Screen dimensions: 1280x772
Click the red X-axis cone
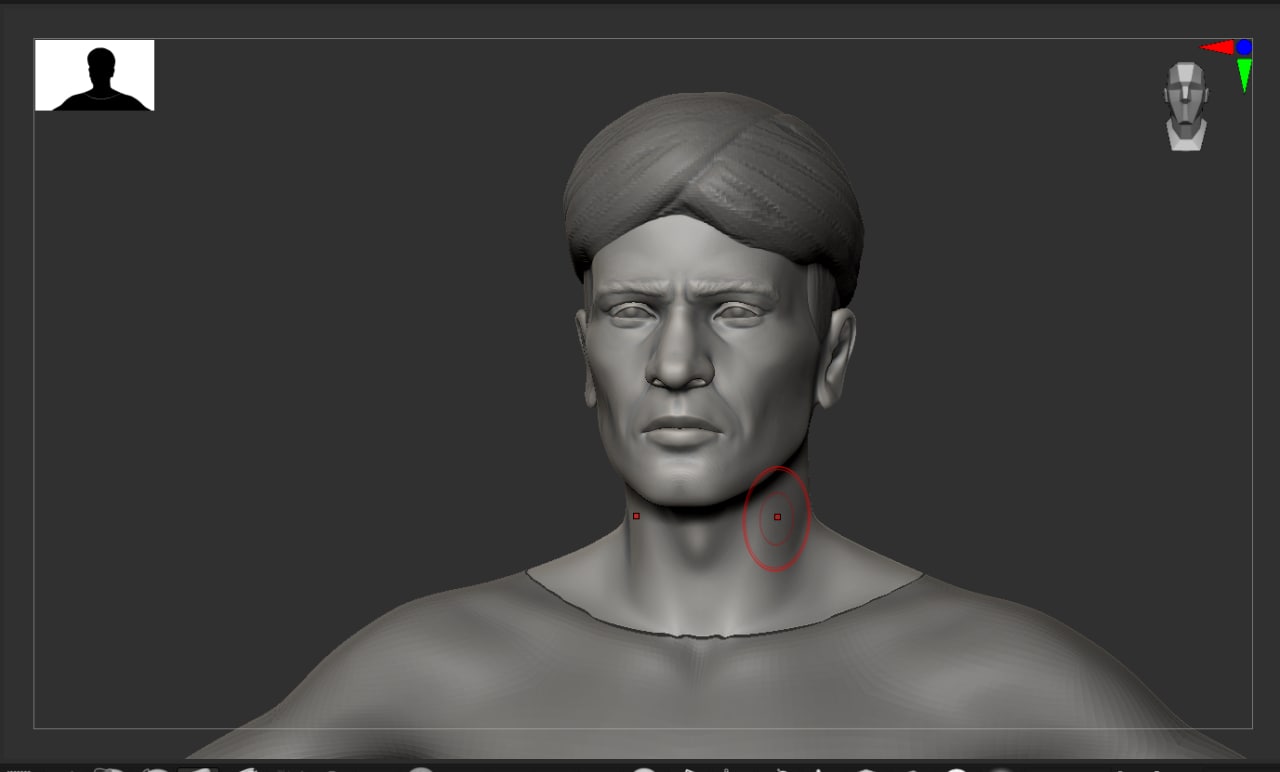(x=1217, y=47)
